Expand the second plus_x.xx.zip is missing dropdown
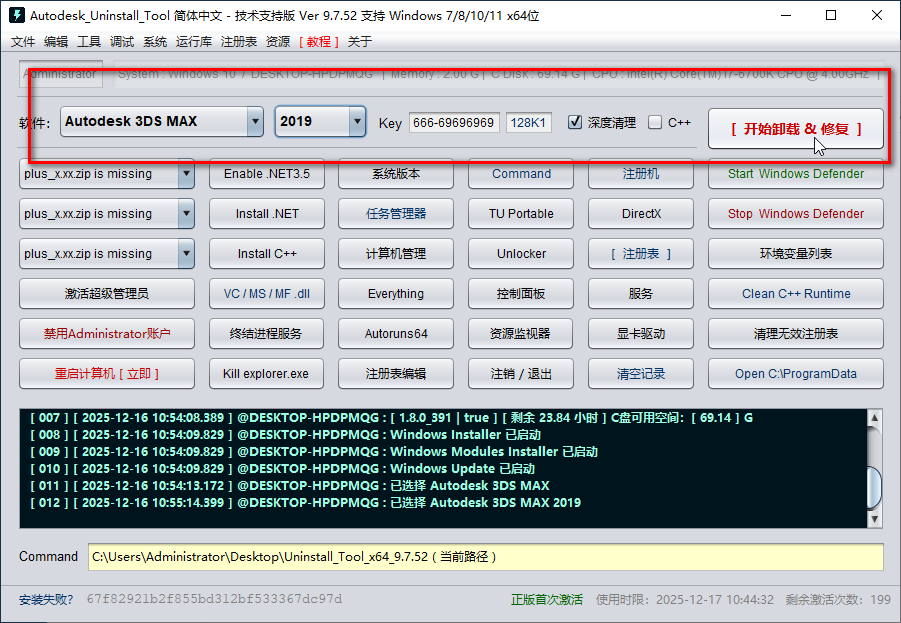This screenshot has width=901, height=623. tap(186, 214)
